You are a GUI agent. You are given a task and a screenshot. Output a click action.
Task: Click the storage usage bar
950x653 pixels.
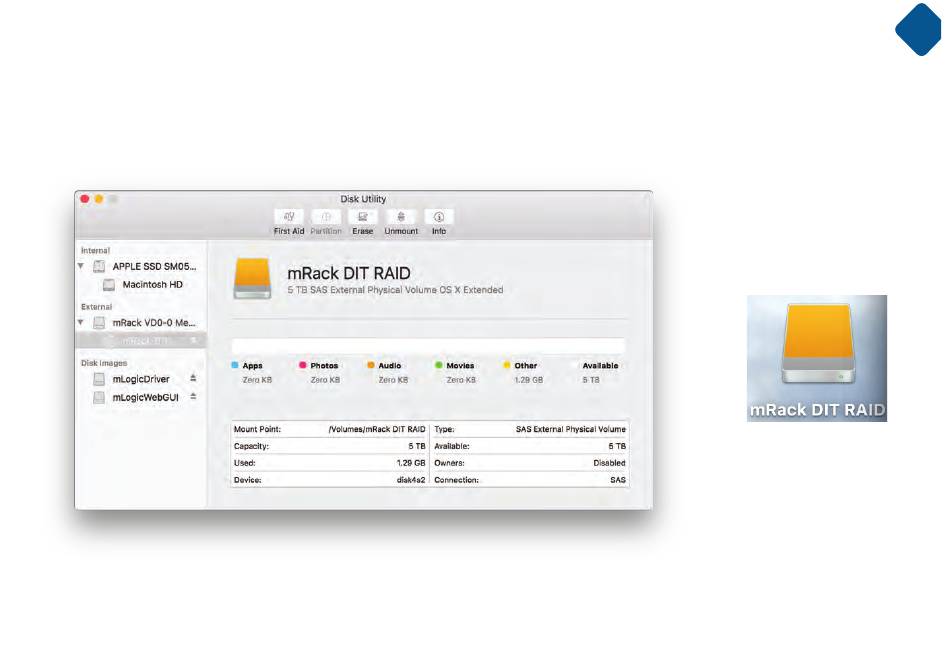tap(428, 346)
